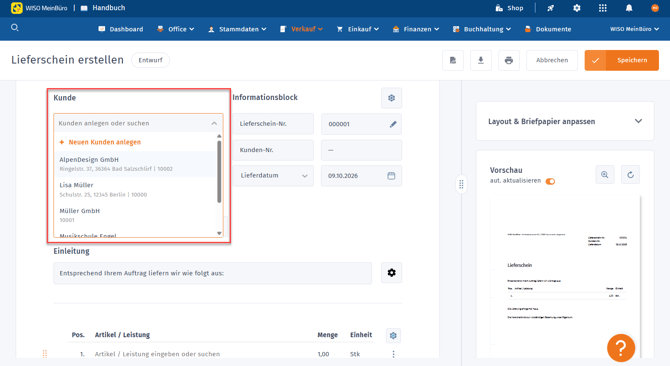Click Artikel / Leistung eingeben oder suchen
The width and height of the screenshot is (670, 366).
(x=157, y=354)
